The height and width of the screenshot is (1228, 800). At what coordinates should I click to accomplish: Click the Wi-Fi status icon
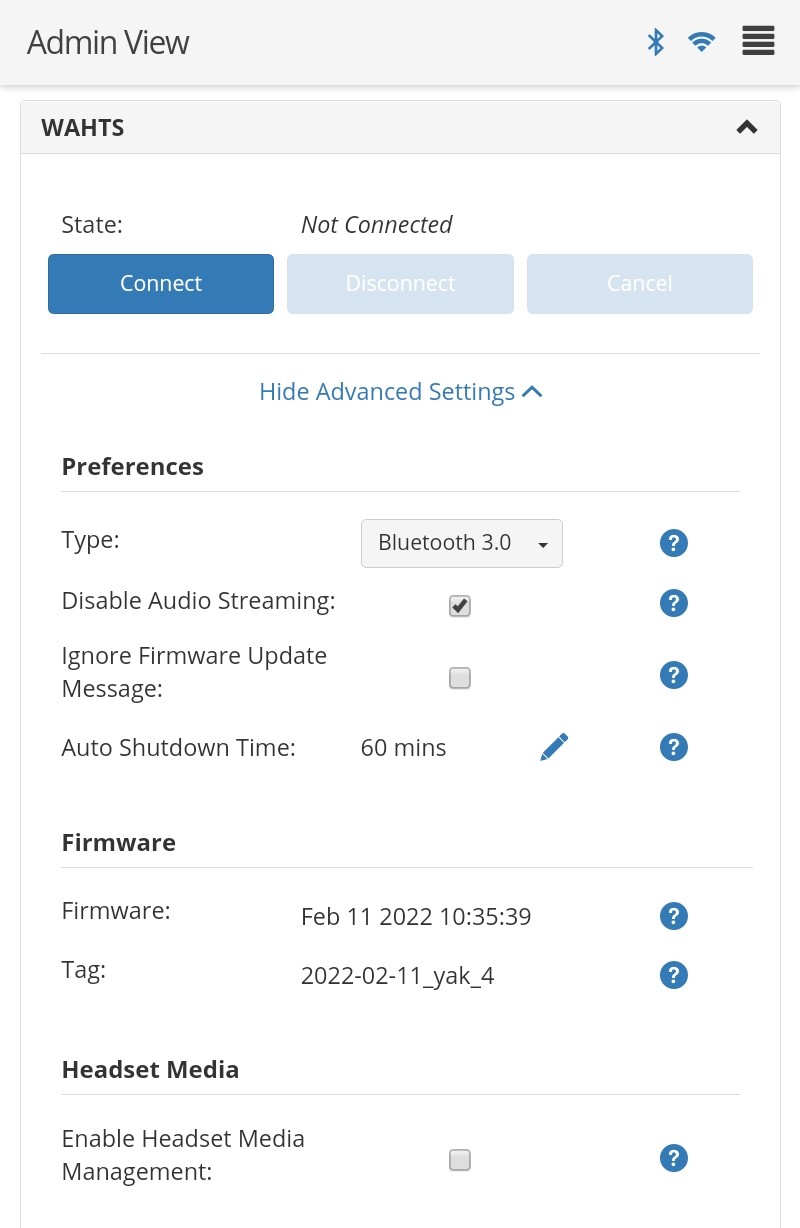tap(702, 42)
